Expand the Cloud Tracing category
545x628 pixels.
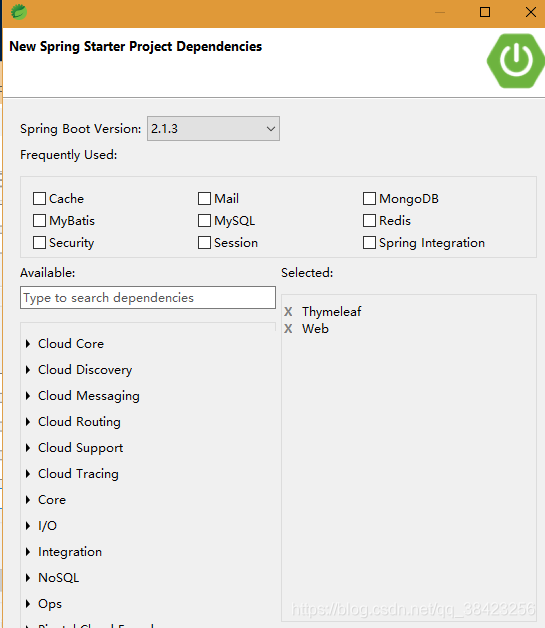(28, 474)
